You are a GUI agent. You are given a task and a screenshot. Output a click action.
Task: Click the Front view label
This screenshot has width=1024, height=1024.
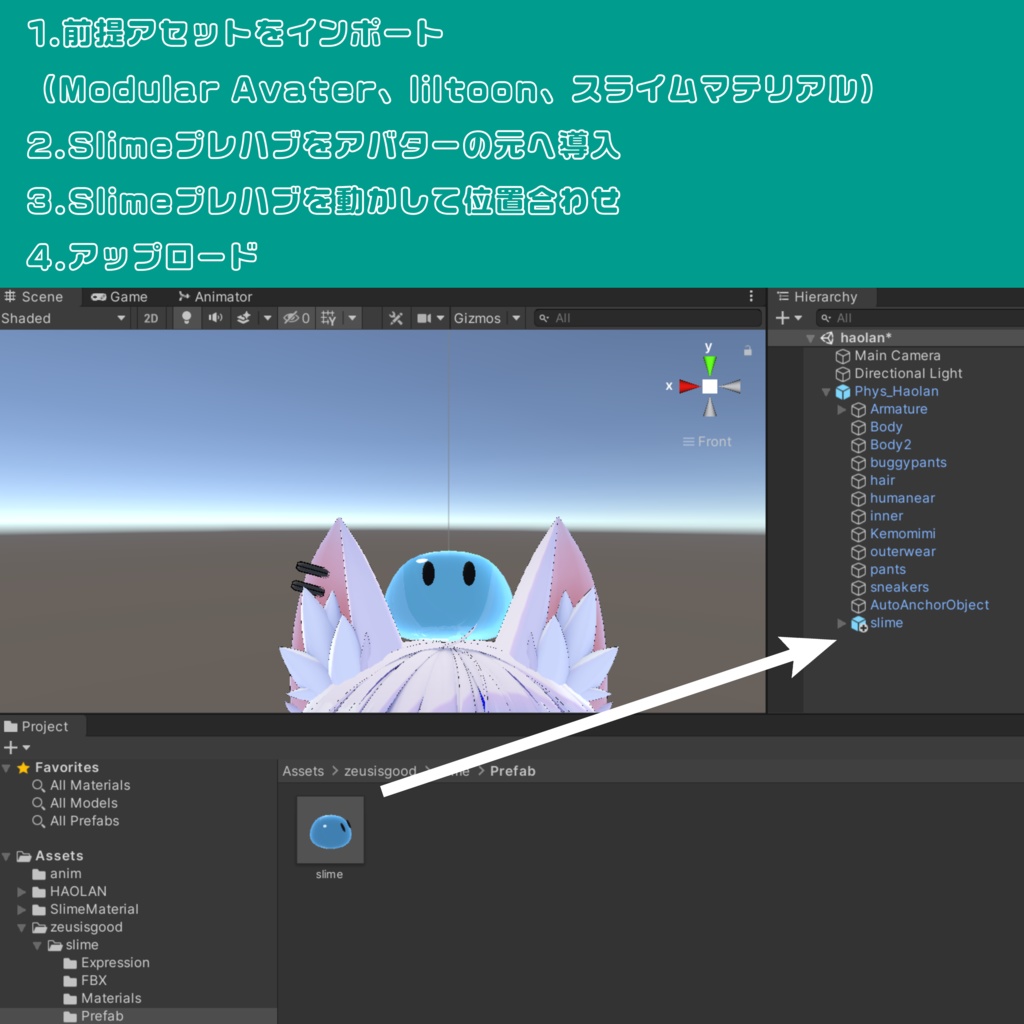click(707, 442)
